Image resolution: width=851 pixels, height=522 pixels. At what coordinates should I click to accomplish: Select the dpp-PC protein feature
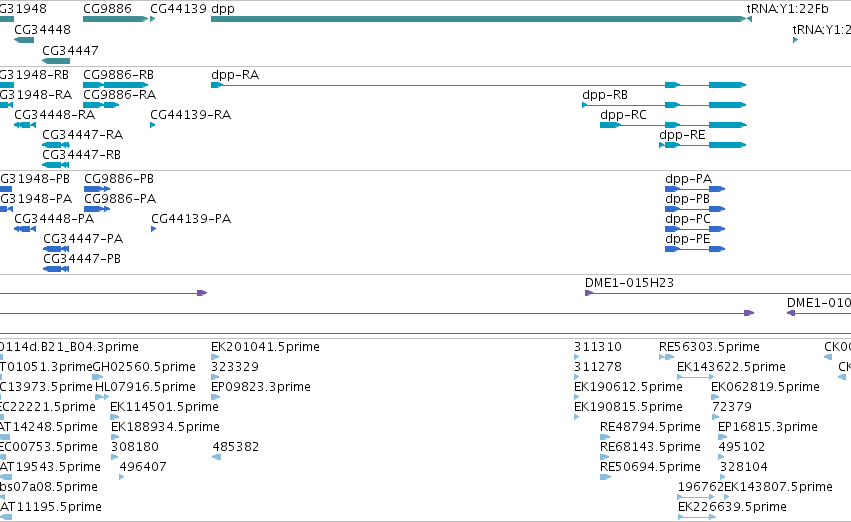[695, 229]
